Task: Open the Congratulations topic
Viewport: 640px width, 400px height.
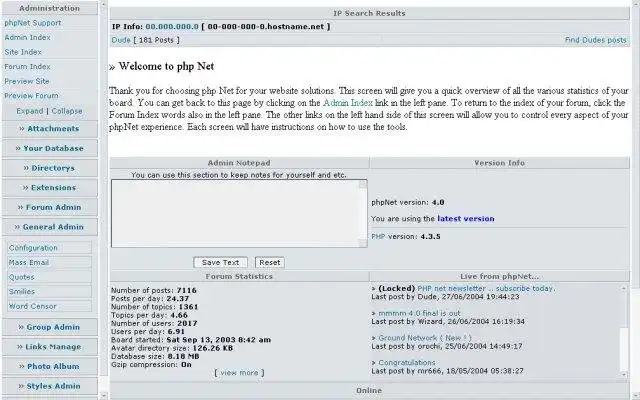Action: [x=407, y=362]
